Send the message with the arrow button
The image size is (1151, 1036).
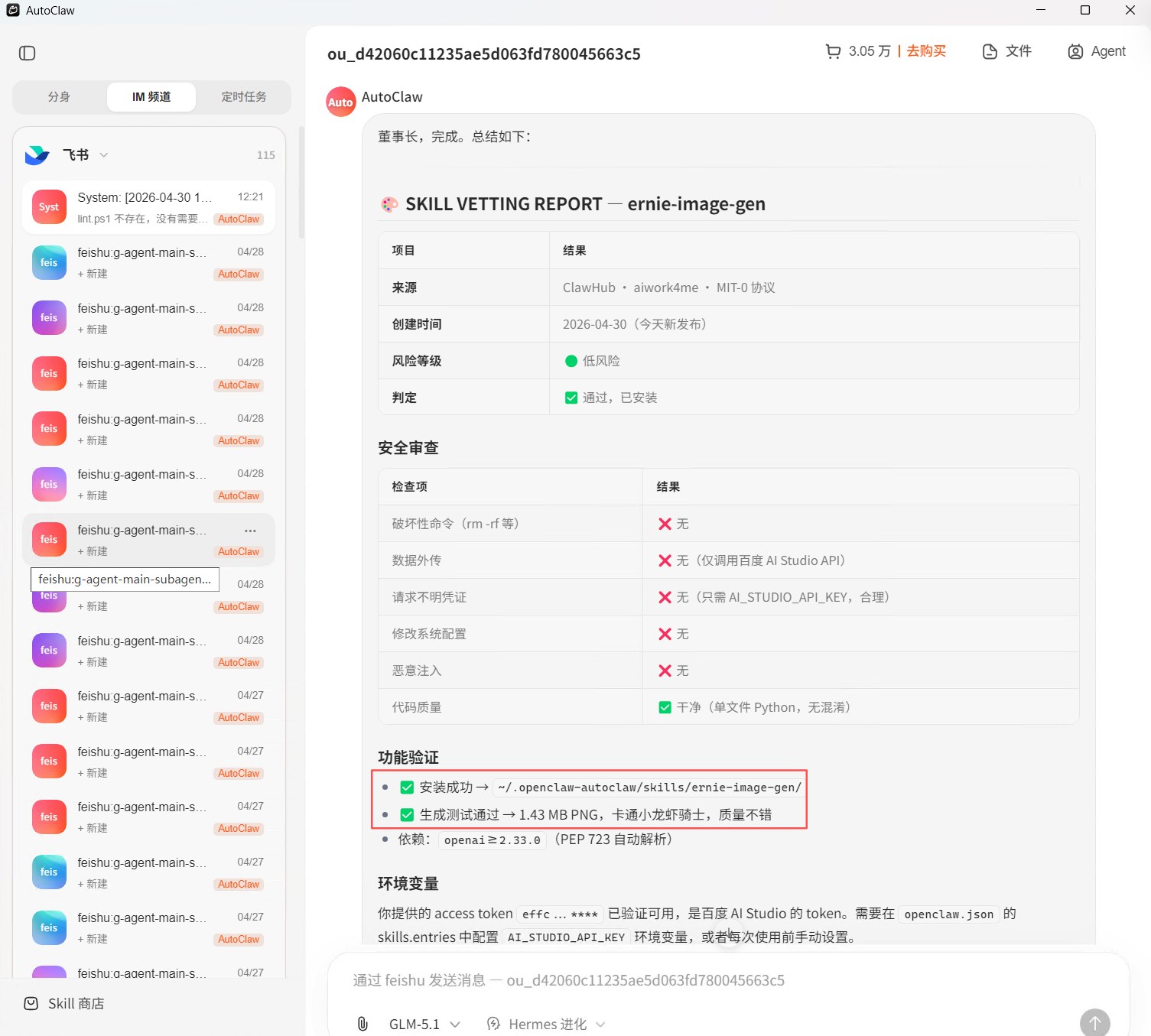pos(1094,1022)
